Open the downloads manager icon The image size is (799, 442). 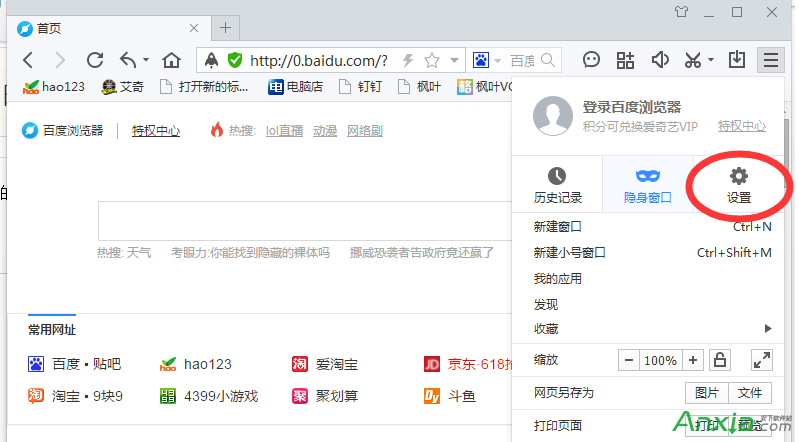[737, 60]
